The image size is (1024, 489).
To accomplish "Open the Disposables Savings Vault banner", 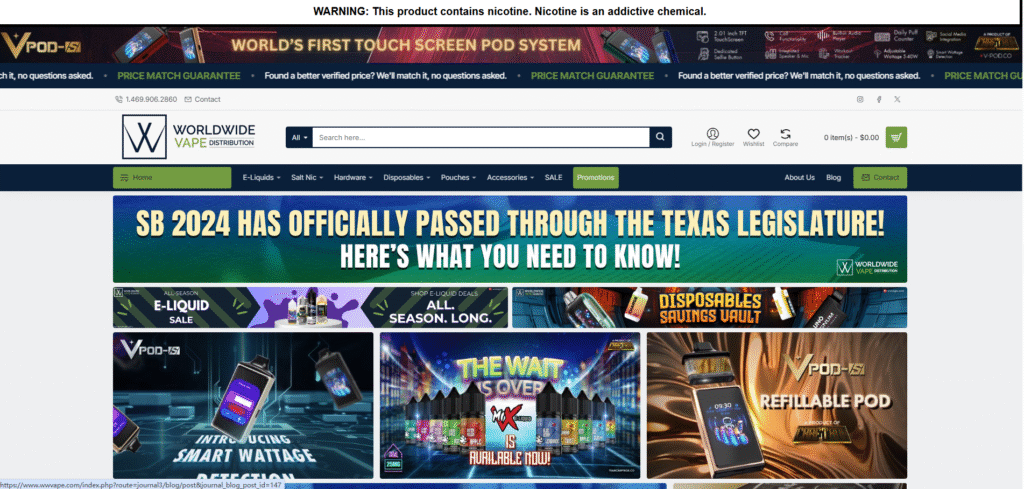I will (709, 308).
